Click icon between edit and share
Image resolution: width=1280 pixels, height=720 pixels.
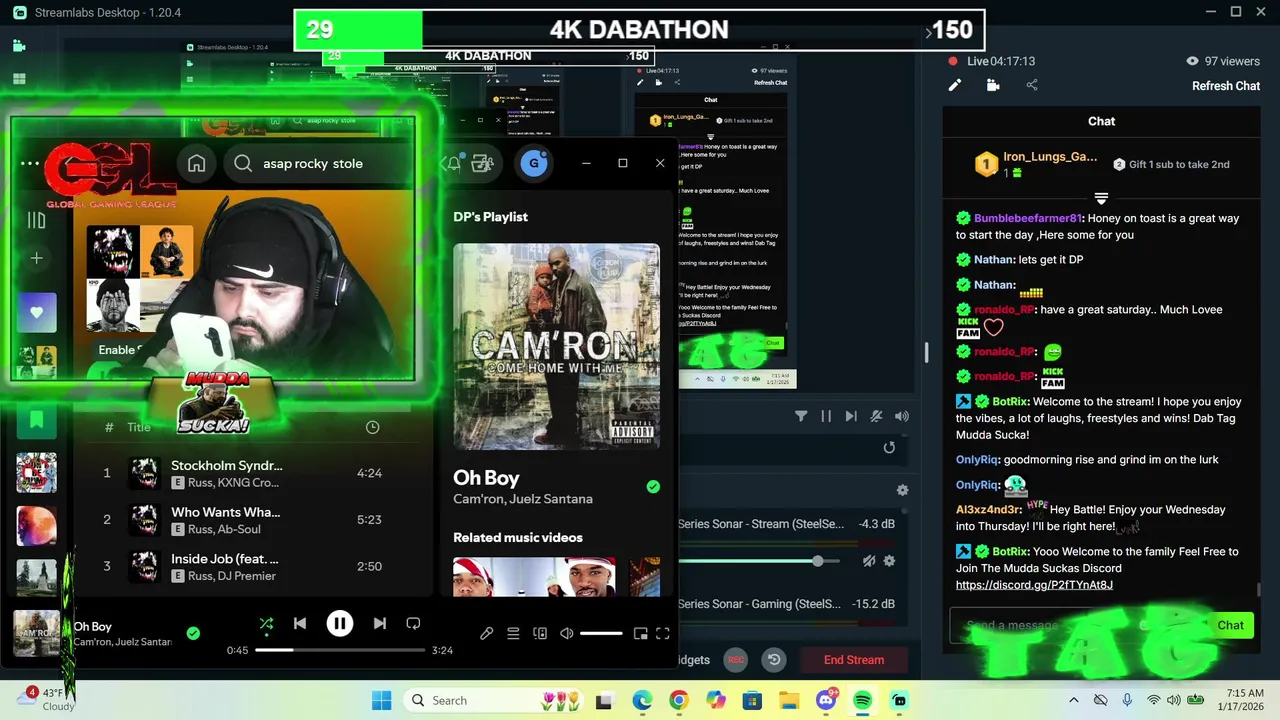993,86
